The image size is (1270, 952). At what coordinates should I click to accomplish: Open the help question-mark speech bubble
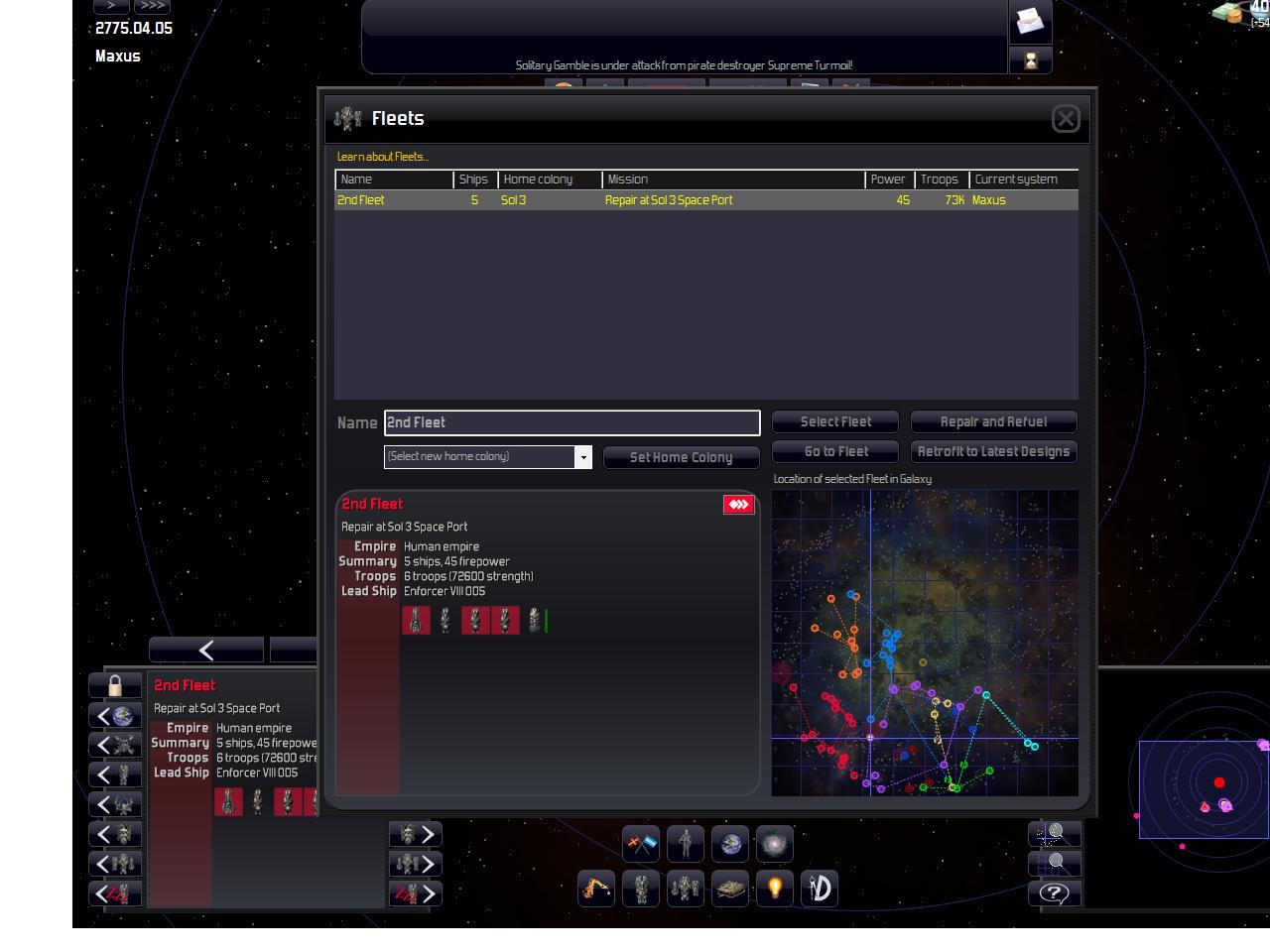click(x=1055, y=893)
